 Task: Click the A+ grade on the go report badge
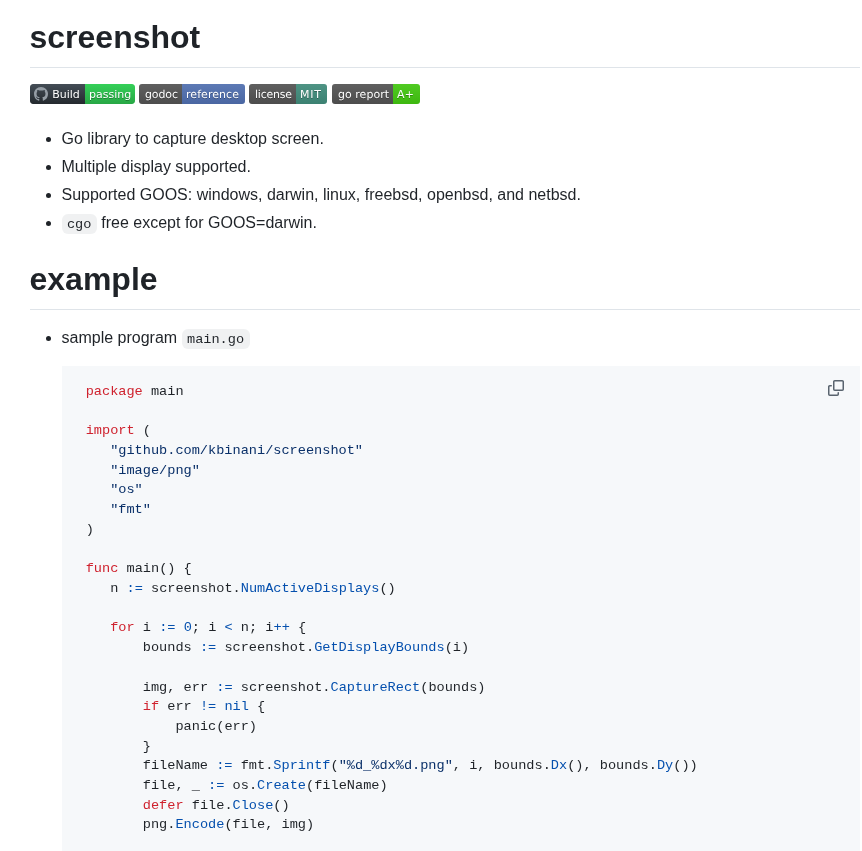click(x=405, y=93)
